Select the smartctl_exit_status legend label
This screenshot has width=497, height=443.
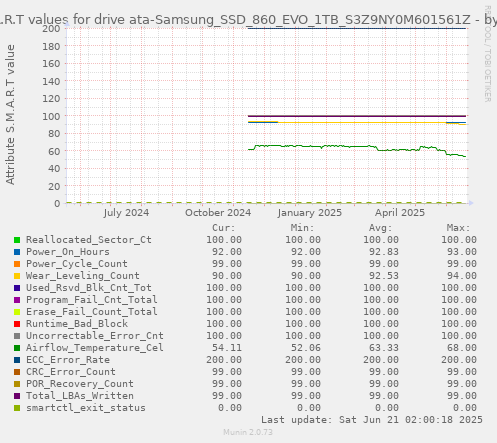point(86,408)
